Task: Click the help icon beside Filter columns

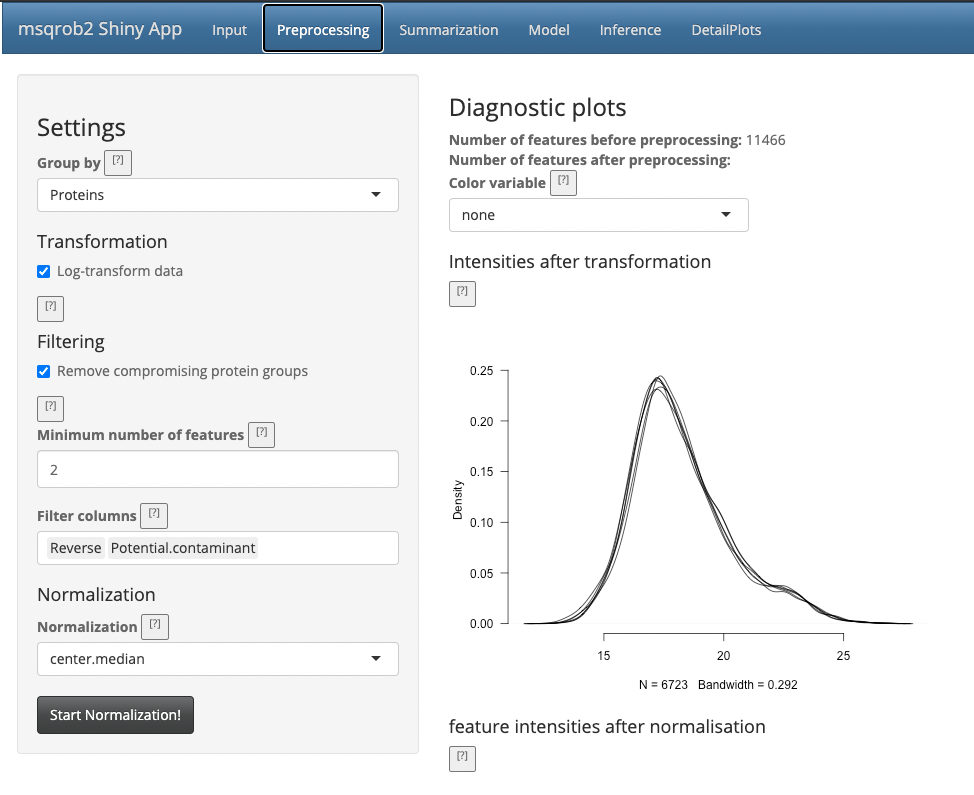Action: (154, 515)
